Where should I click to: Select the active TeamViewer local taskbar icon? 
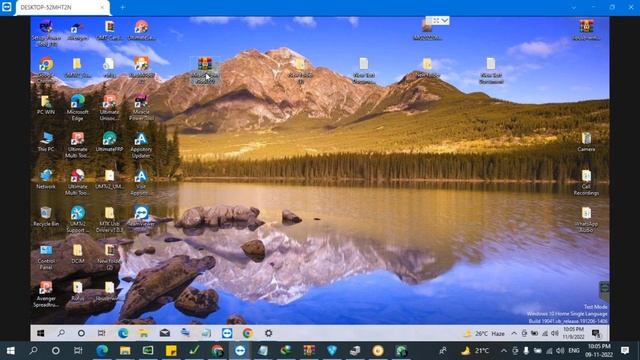coord(240,351)
